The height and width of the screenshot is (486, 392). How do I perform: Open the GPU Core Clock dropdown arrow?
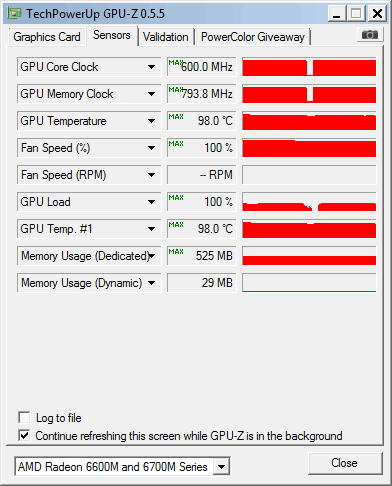tap(151, 67)
